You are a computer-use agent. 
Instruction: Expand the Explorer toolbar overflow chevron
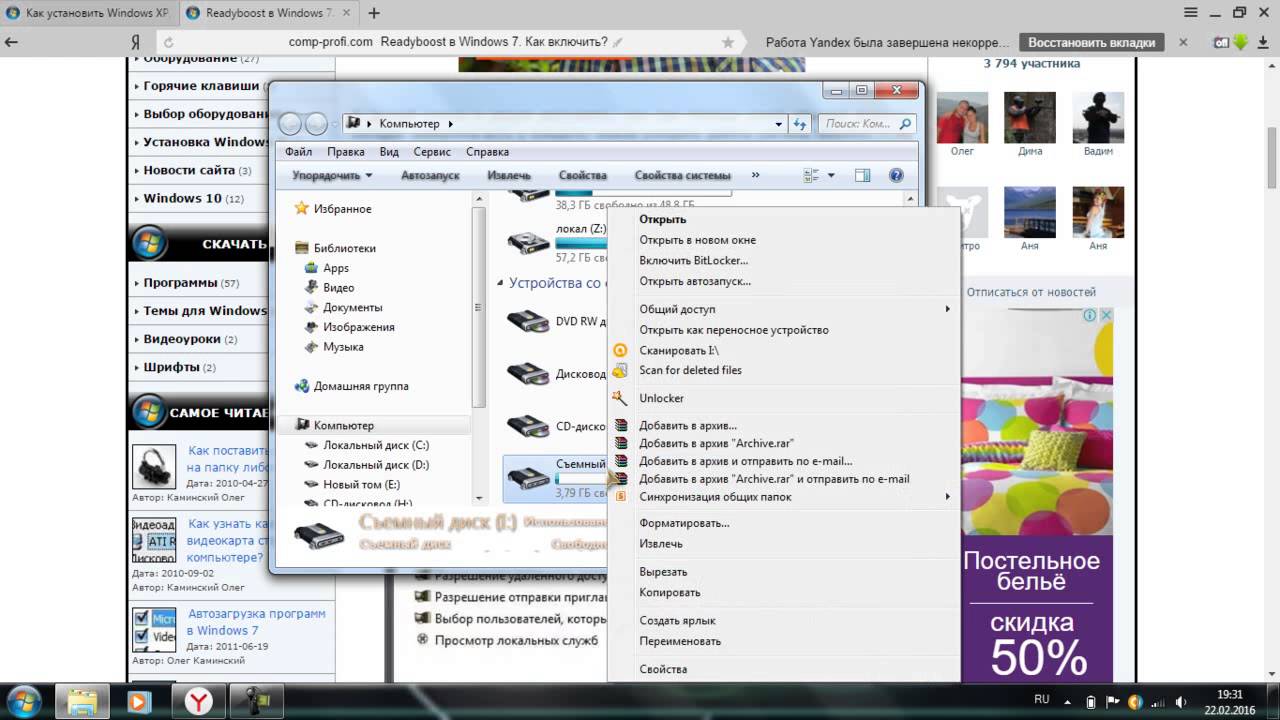click(x=755, y=175)
